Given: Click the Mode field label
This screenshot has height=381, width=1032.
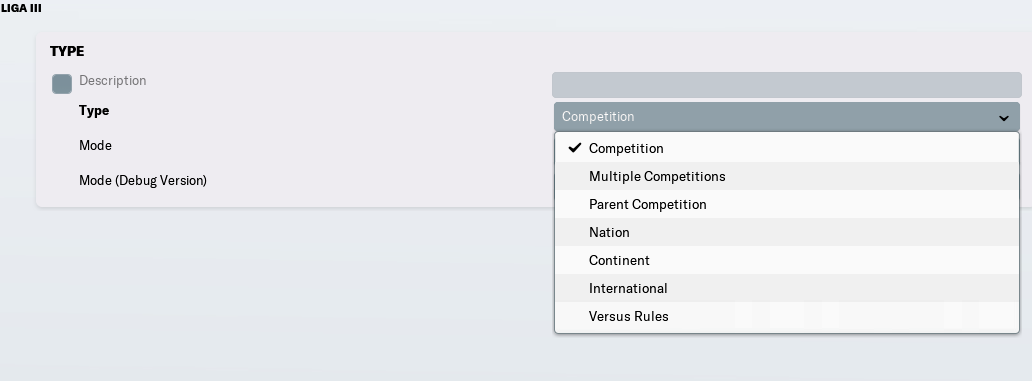Looking at the screenshot, I should (95, 145).
